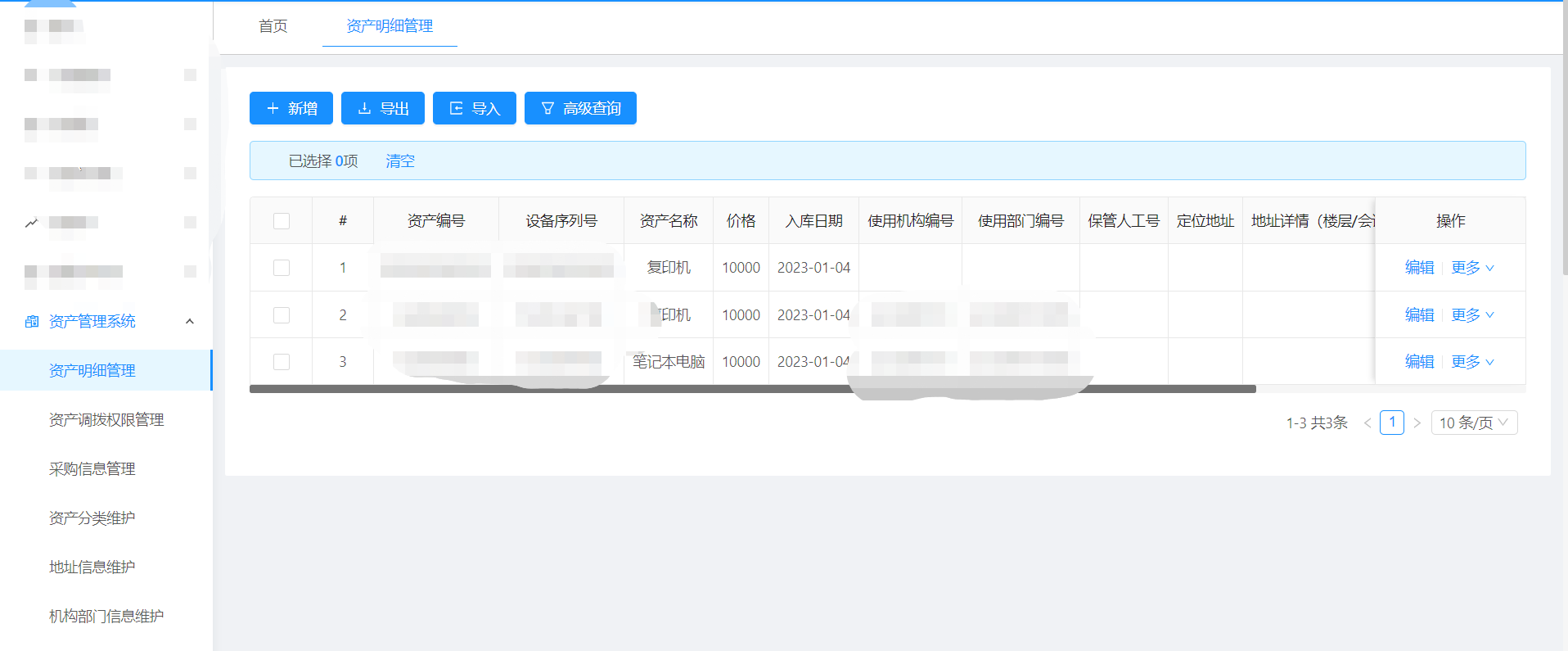The width and height of the screenshot is (1568, 651).
Task: Go to previous page arrow
Action: [1367, 423]
